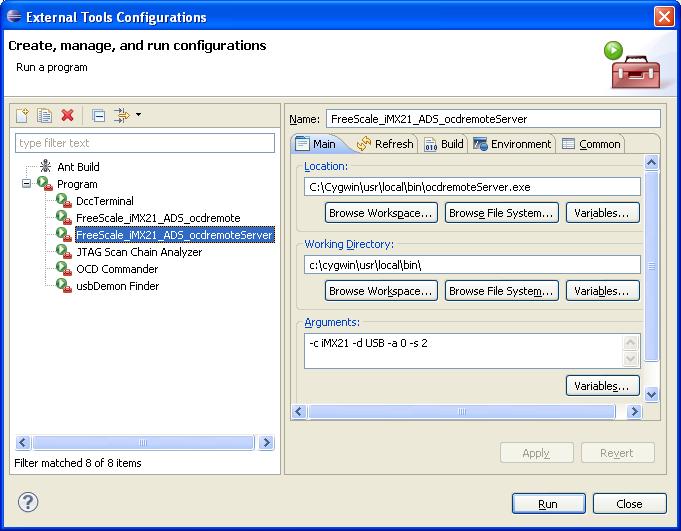Click the Collapse All toolbar icon
681x531 pixels.
[x=98, y=116]
